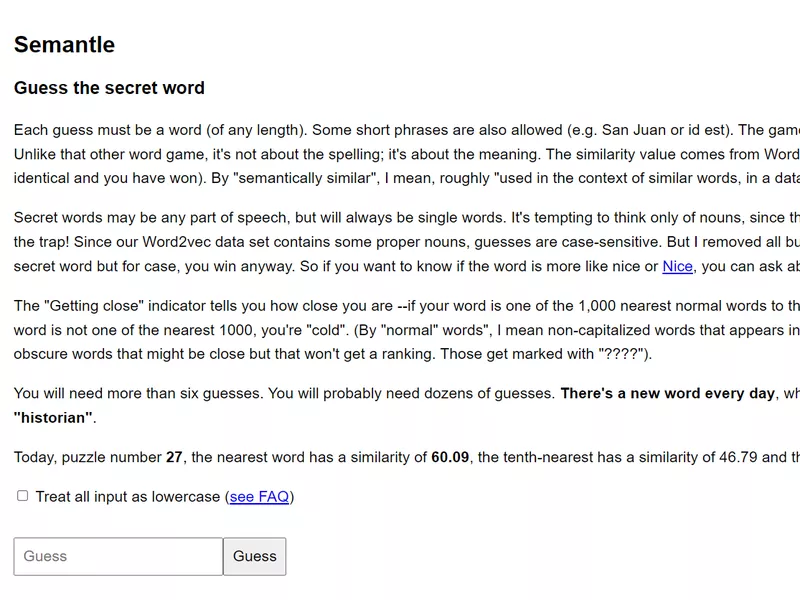This screenshot has width=800, height=600.
Task: Click the paragraph starting 'Secret words may be'
Action: [407, 242]
